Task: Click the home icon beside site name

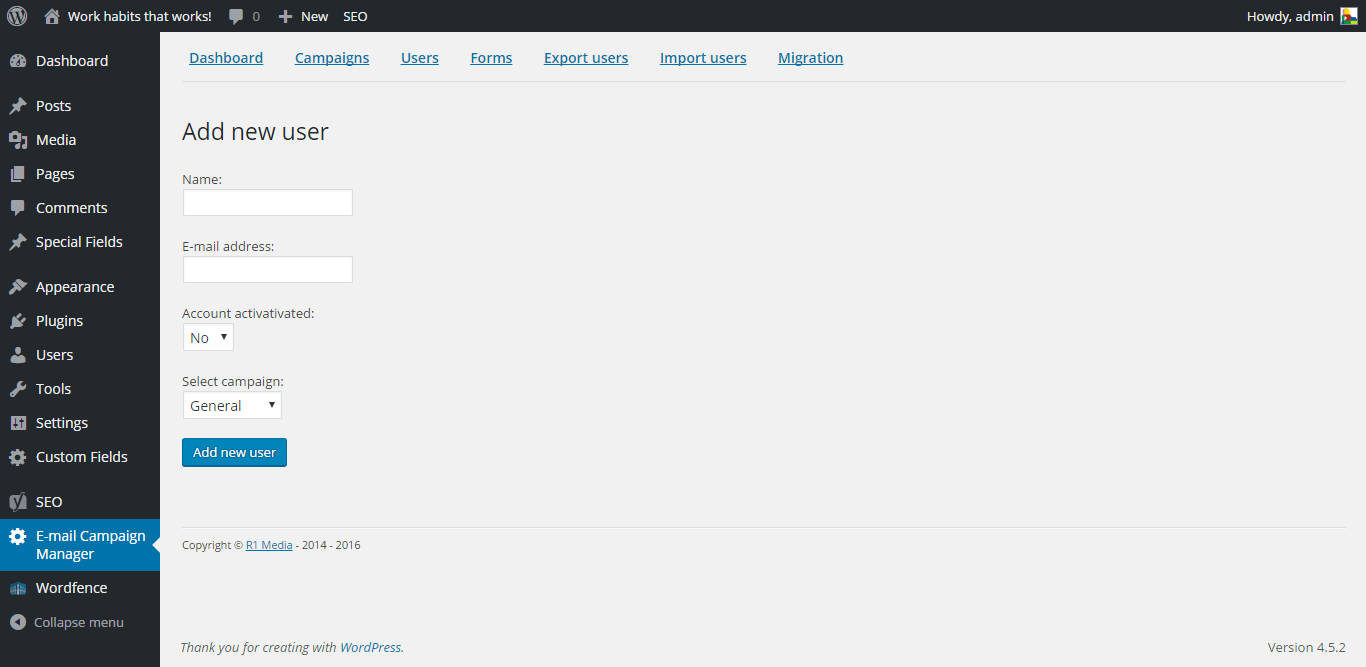Action: [x=52, y=16]
